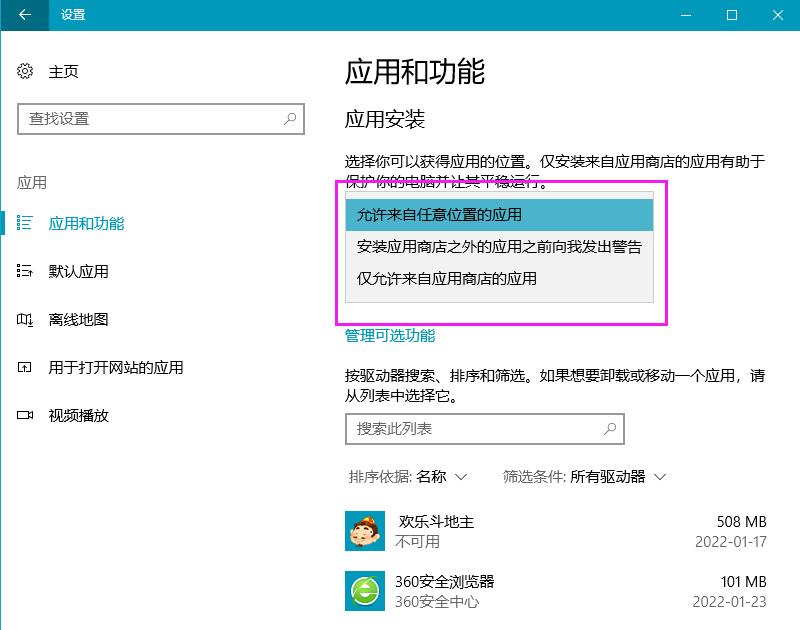Click magnifier icon in 查找设置 box
800x630 pixels.
coord(290,119)
